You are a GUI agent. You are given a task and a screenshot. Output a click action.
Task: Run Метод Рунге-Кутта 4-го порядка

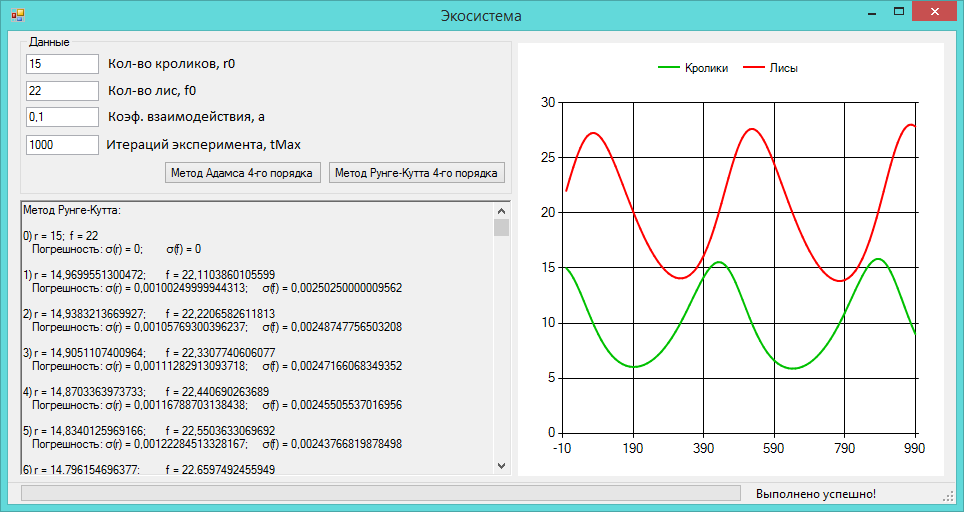pyautogui.click(x=417, y=173)
